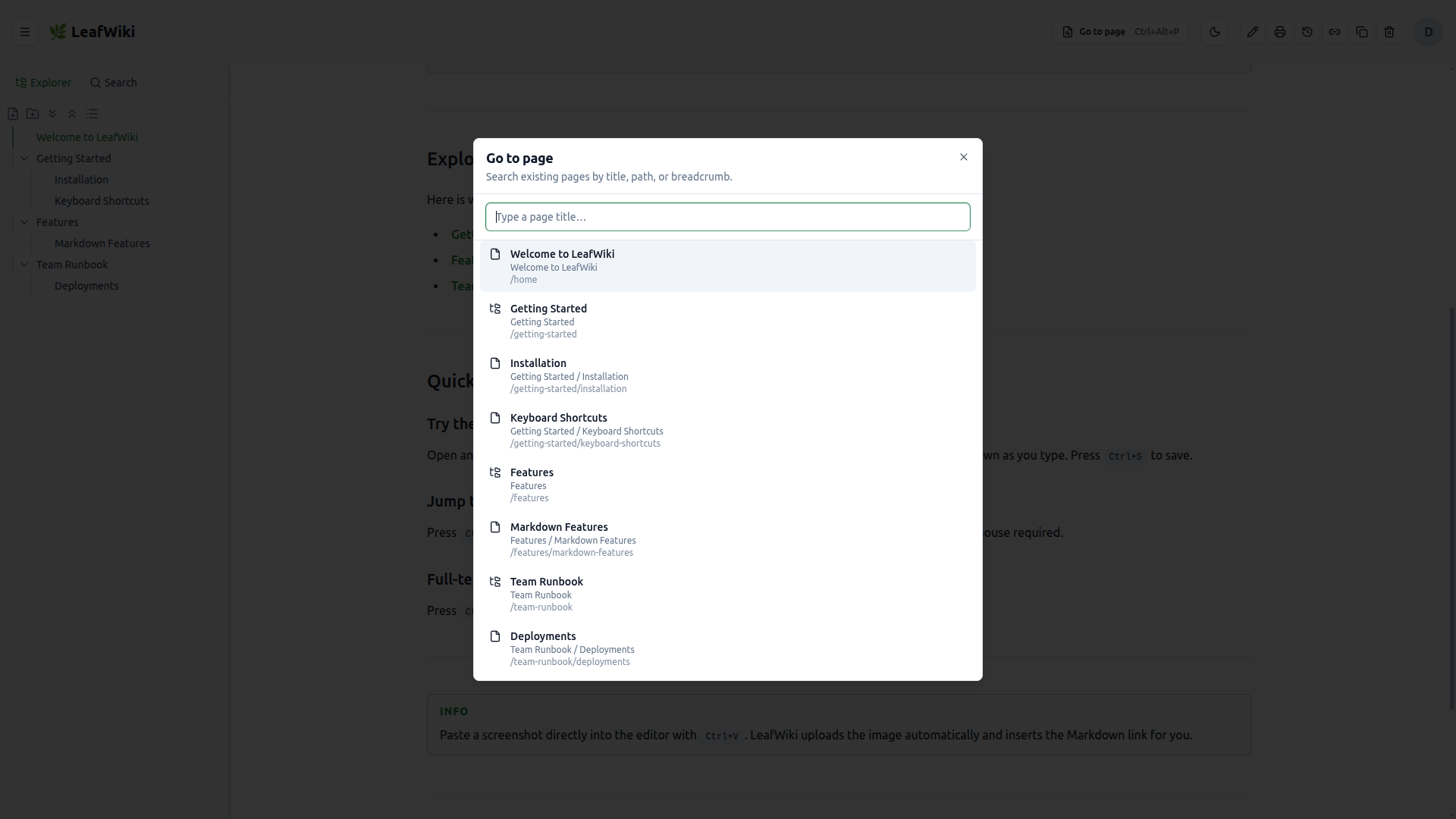
Task: Open Installation page in sidebar
Action: point(81,180)
